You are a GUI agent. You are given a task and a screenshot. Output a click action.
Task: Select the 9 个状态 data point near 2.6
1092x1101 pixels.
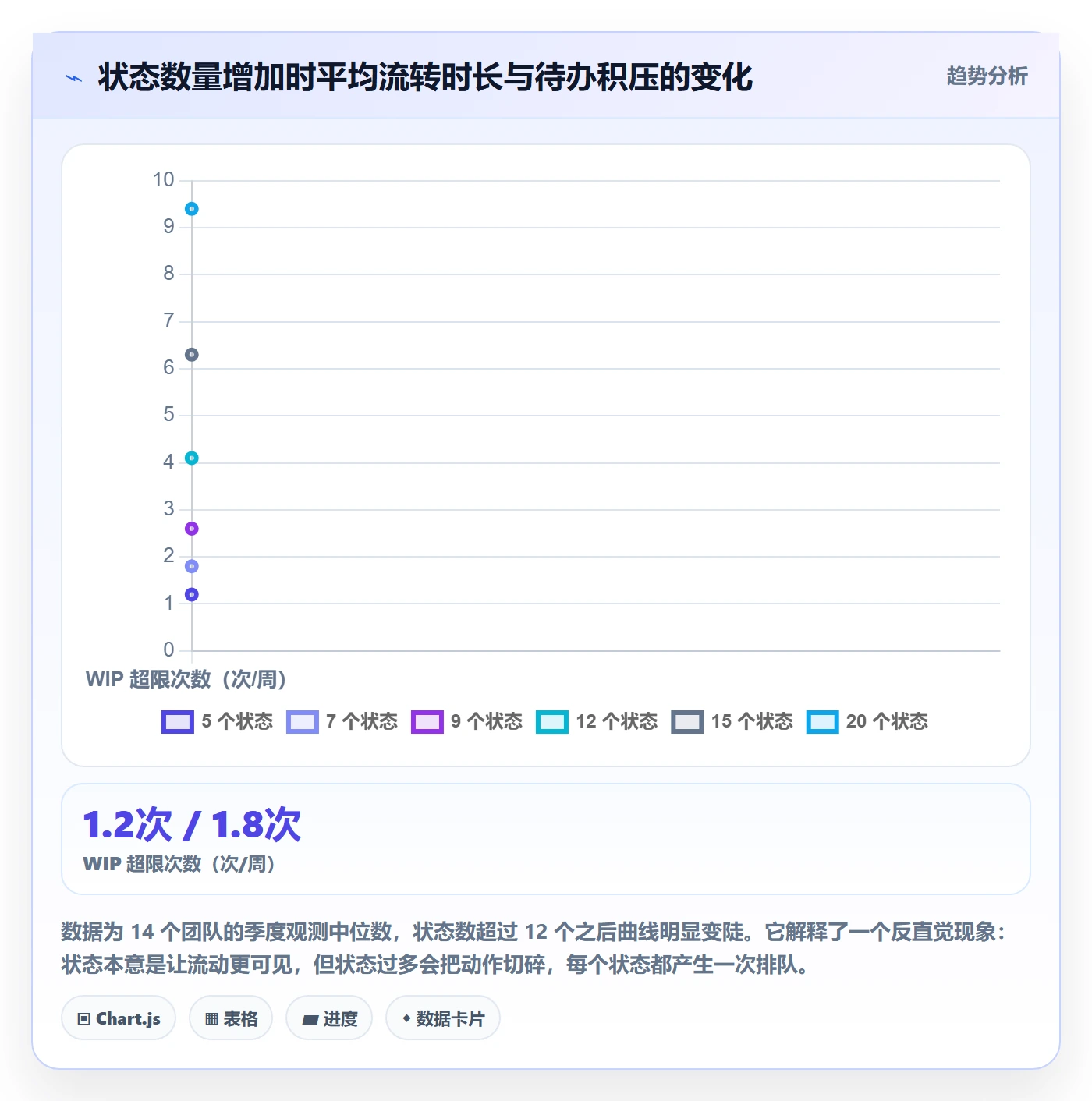pos(191,529)
